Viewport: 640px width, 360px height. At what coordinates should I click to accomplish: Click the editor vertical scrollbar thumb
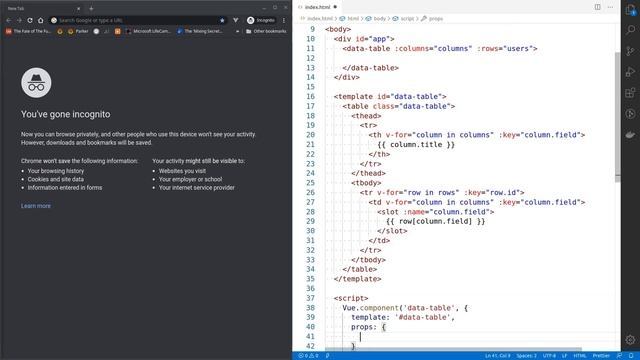coord(618,116)
